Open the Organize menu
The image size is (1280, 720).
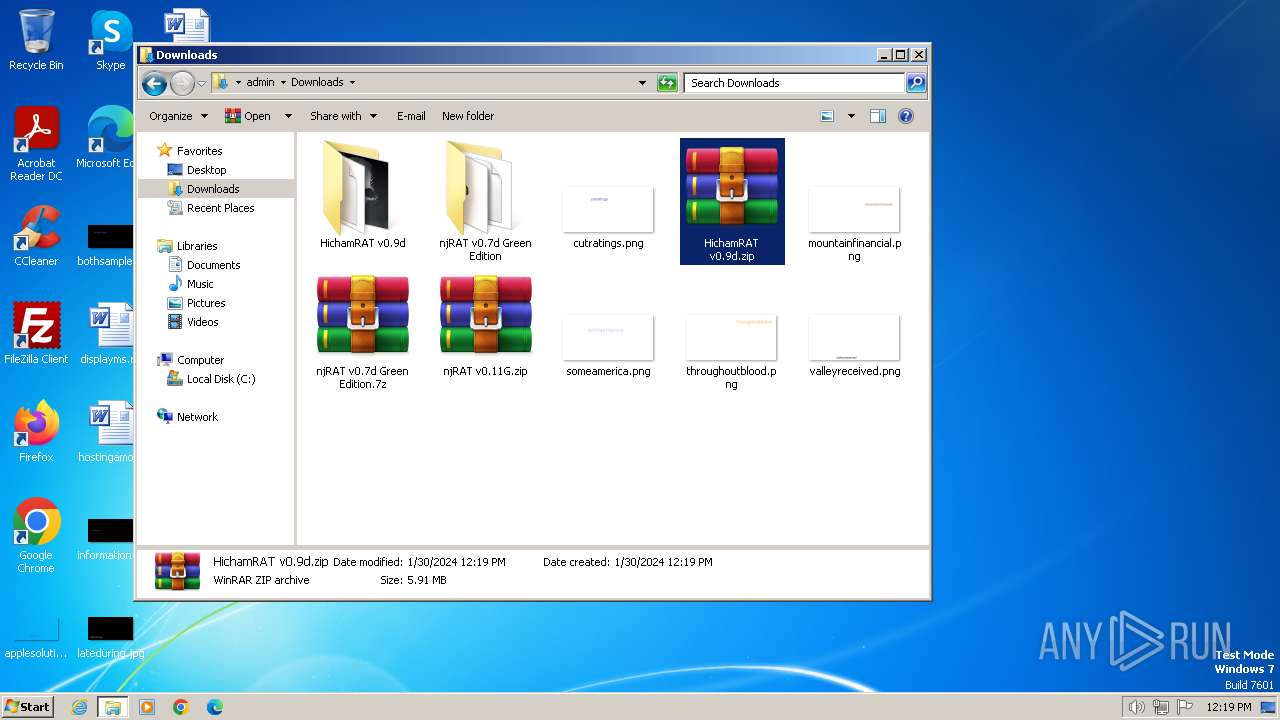[178, 116]
